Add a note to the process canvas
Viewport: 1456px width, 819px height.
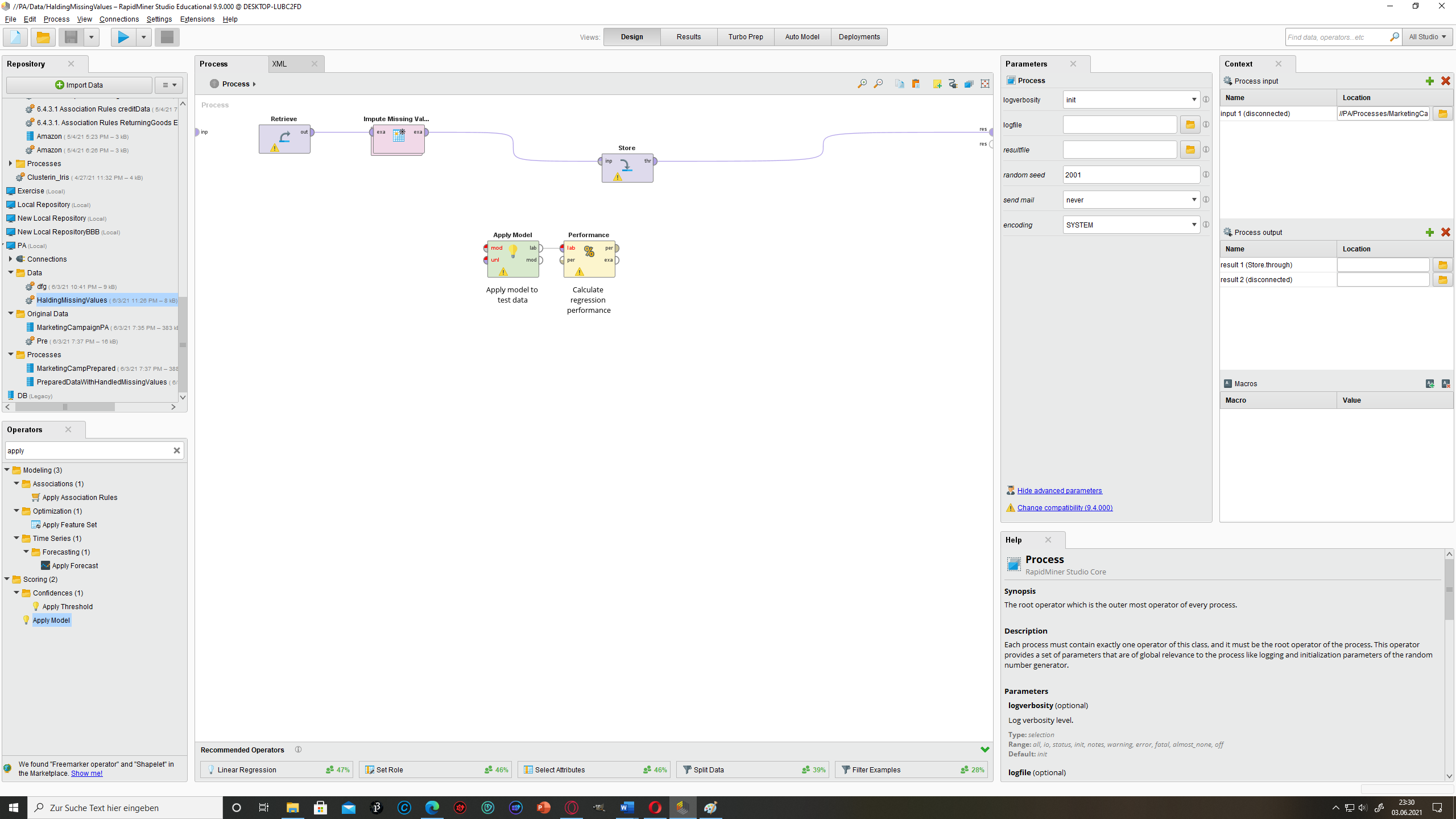pyautogui.click(x=937, y=84)
